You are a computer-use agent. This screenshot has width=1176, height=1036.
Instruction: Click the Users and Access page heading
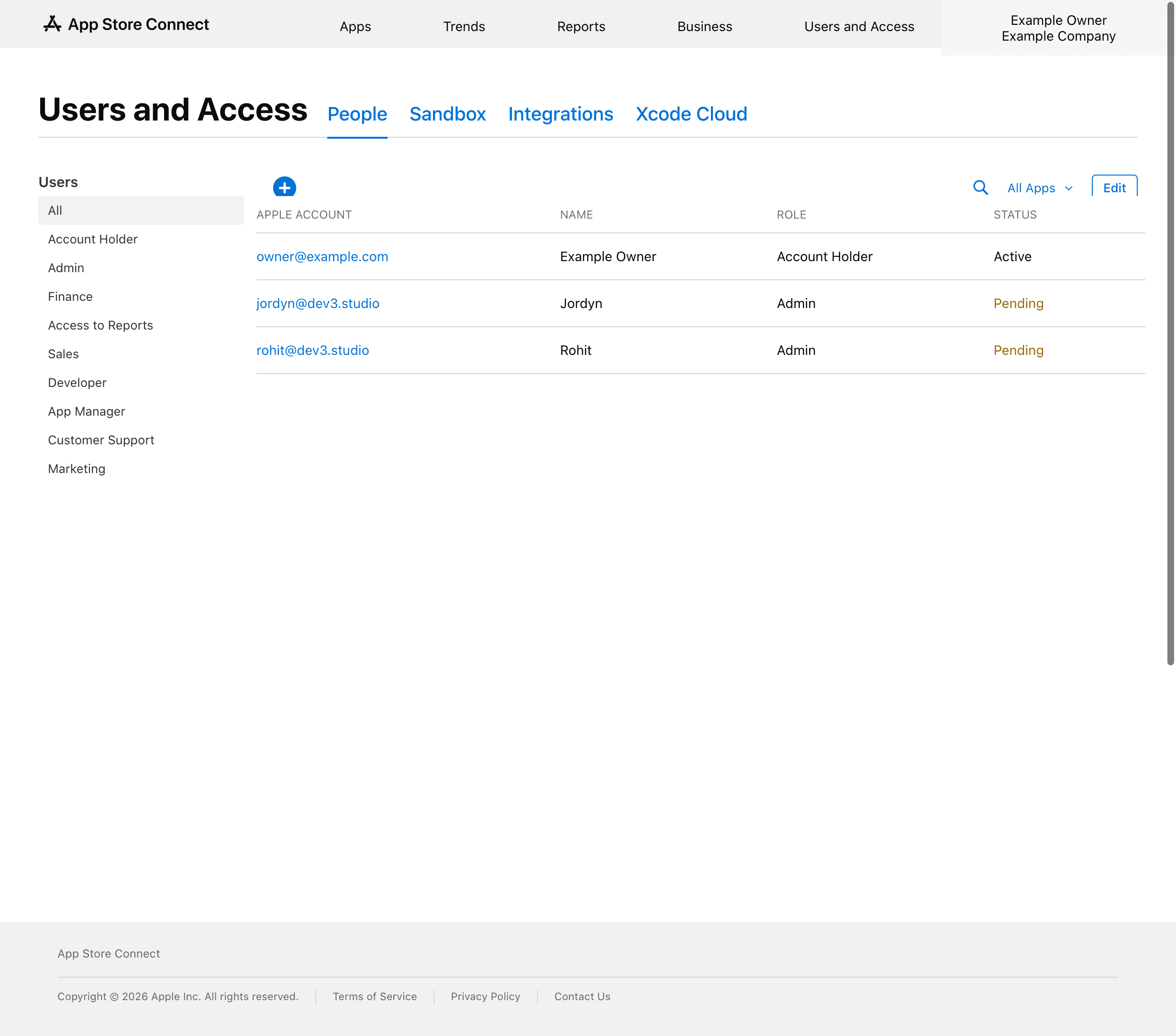click(x=173, y=110)
